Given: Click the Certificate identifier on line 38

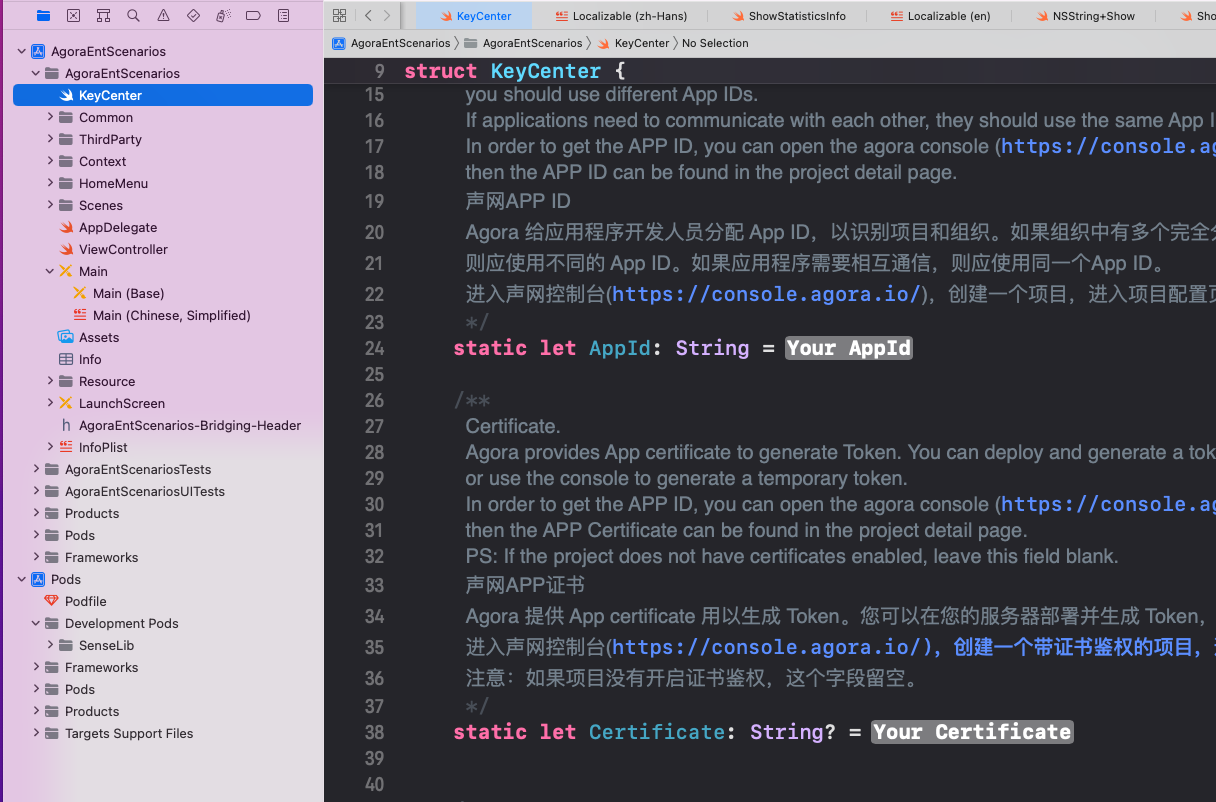Looking at the screenshot, I should (x=656, y=732).
